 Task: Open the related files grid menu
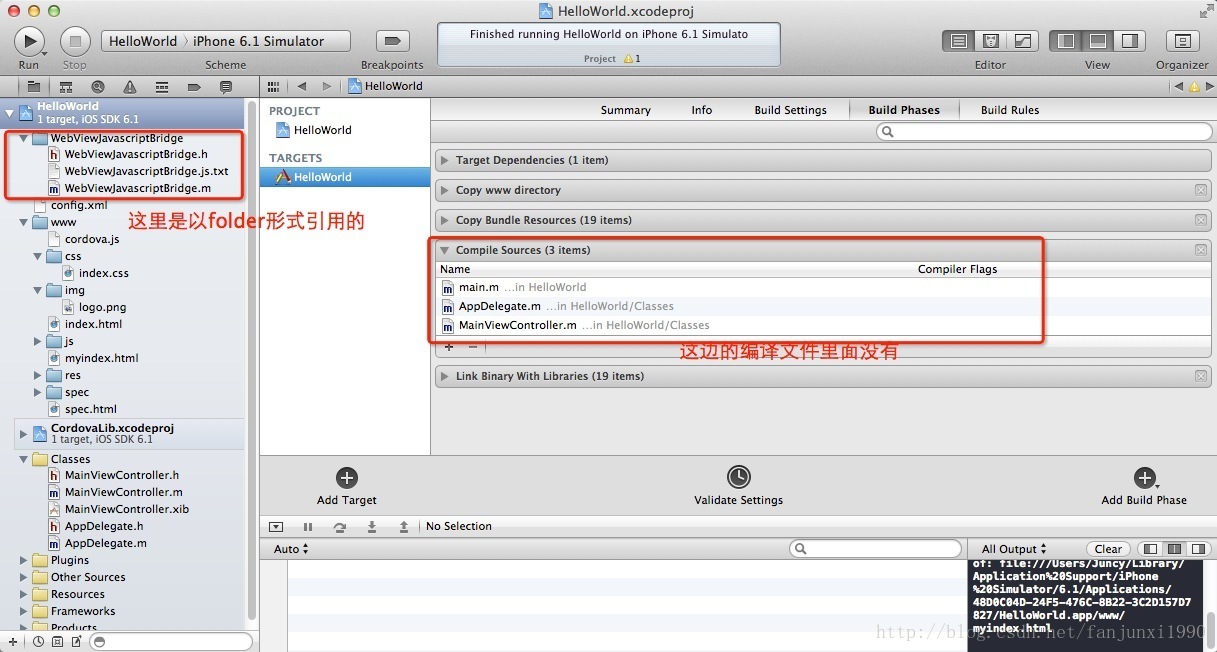click(273, 86)
